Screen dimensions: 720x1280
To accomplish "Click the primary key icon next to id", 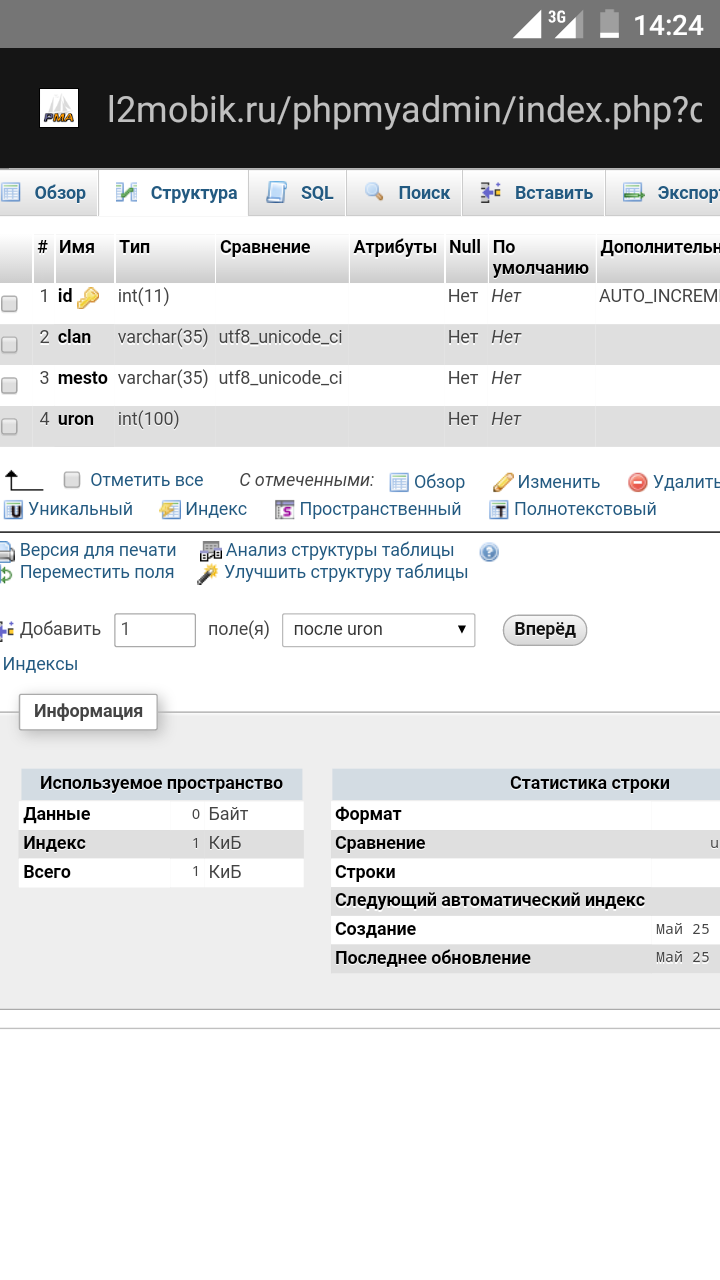I will click(x=88, y=297).
